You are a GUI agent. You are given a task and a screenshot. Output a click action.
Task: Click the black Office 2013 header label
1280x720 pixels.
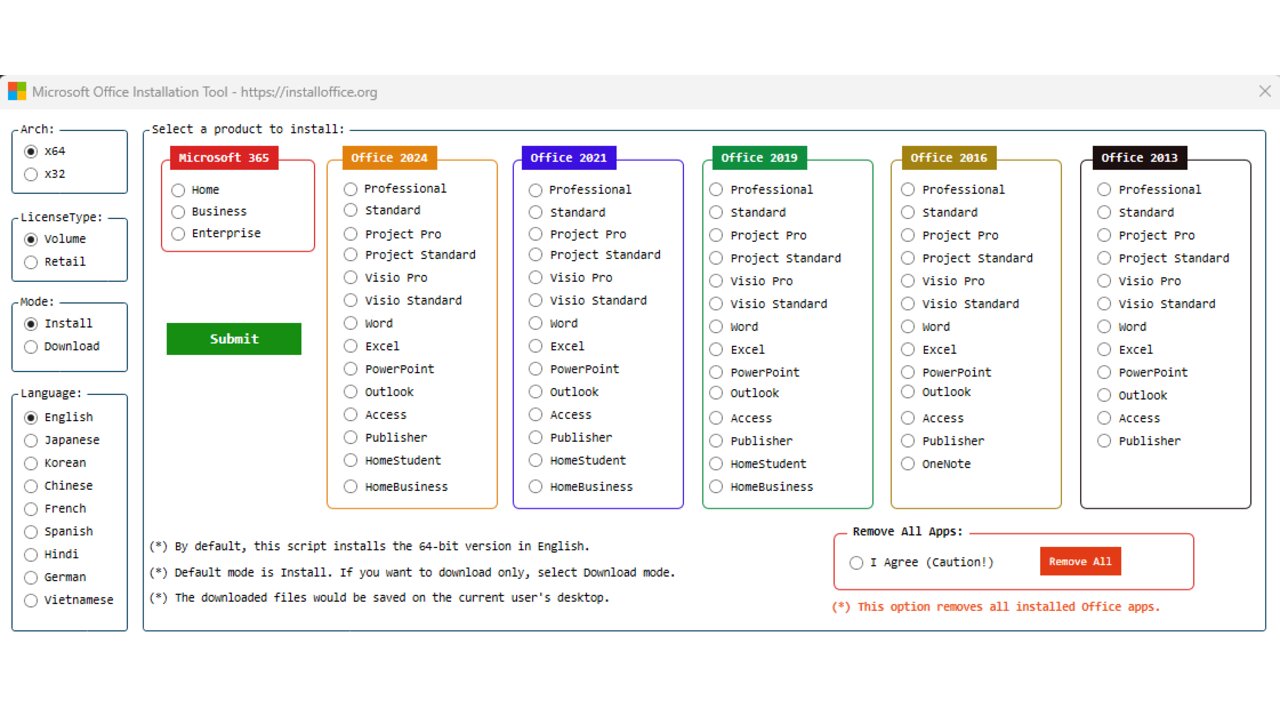(x=1139, y=158)
